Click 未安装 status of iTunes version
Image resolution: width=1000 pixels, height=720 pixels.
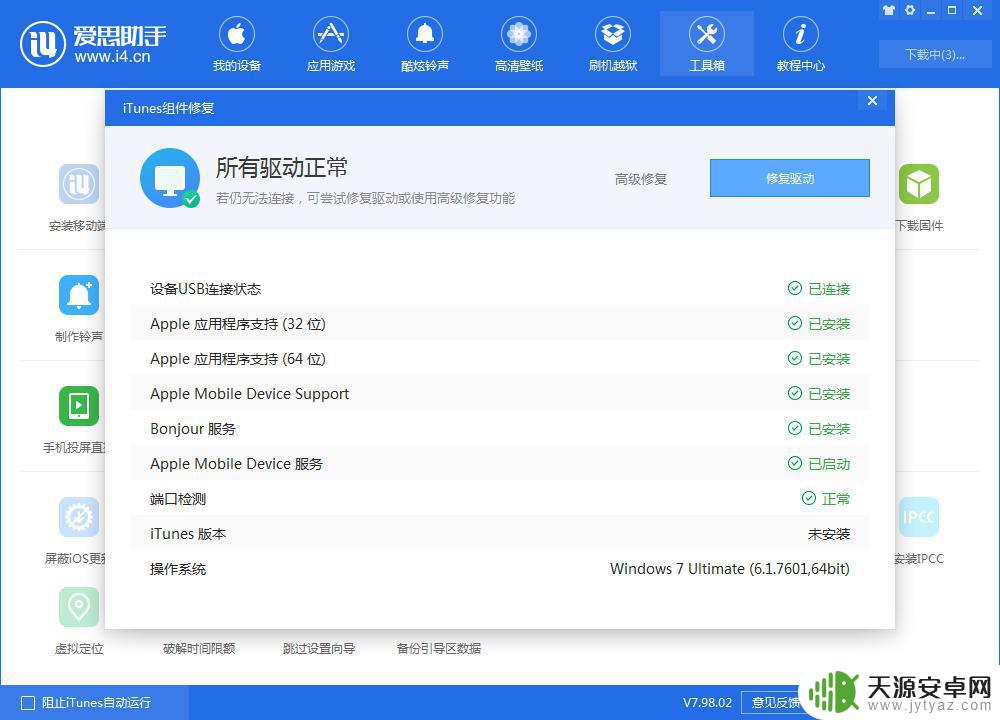pos(828,534)
